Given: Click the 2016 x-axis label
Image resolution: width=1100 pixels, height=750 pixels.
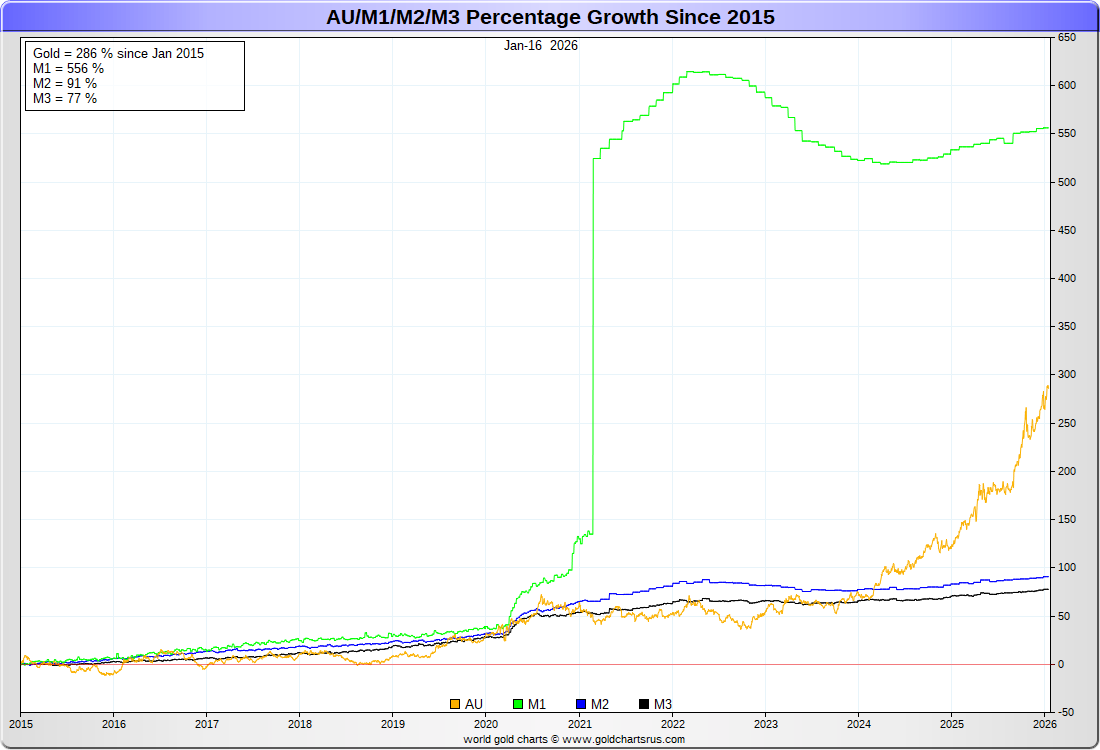Looking at the screenshot, I should [114, 724].
